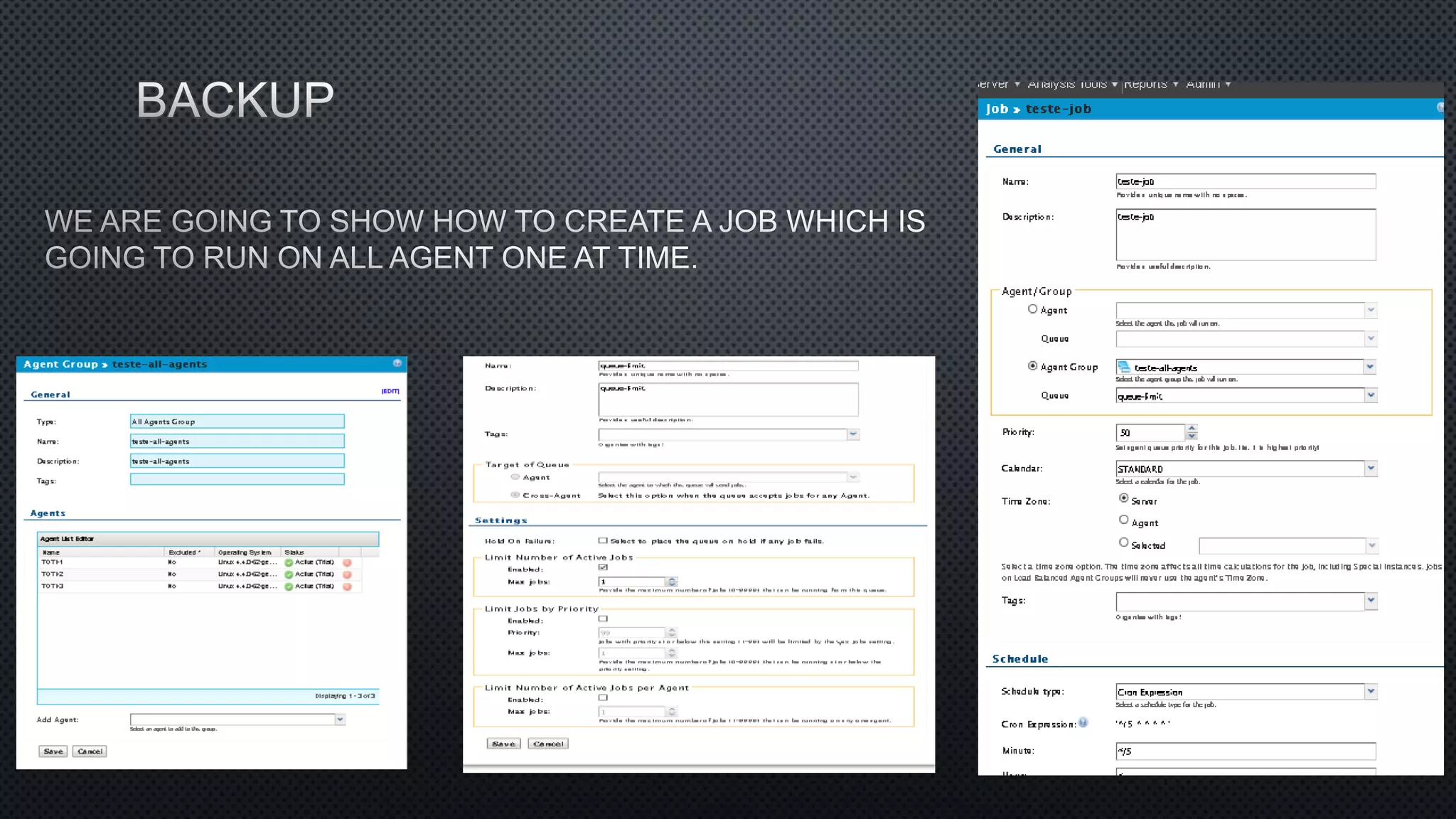This screenshot has width=1456, height=819.
Task: Click queue Name input field
Action: (x=729, y=365)
